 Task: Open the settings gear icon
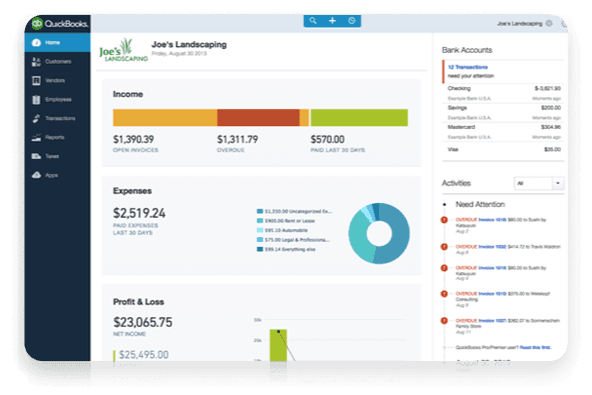point(549,23)
